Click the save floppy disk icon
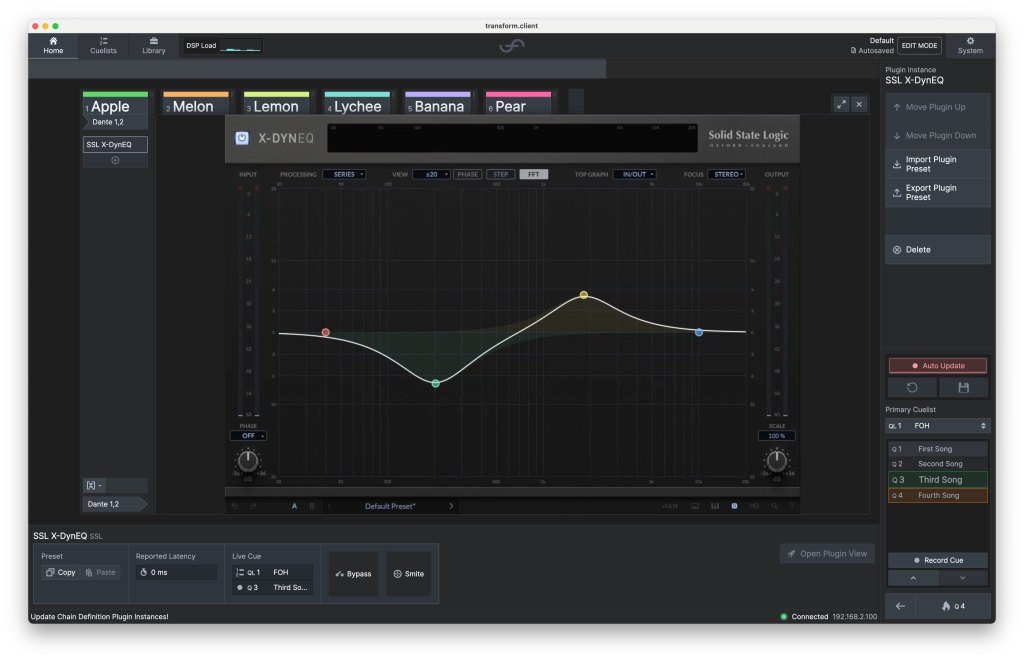Screen dimensions: 1024x661 click(963, 387)
